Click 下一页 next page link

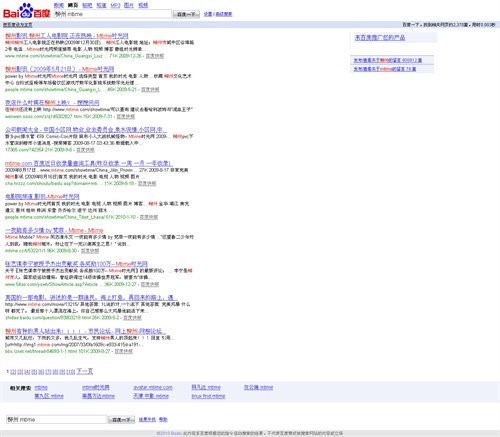pos(85,371)
